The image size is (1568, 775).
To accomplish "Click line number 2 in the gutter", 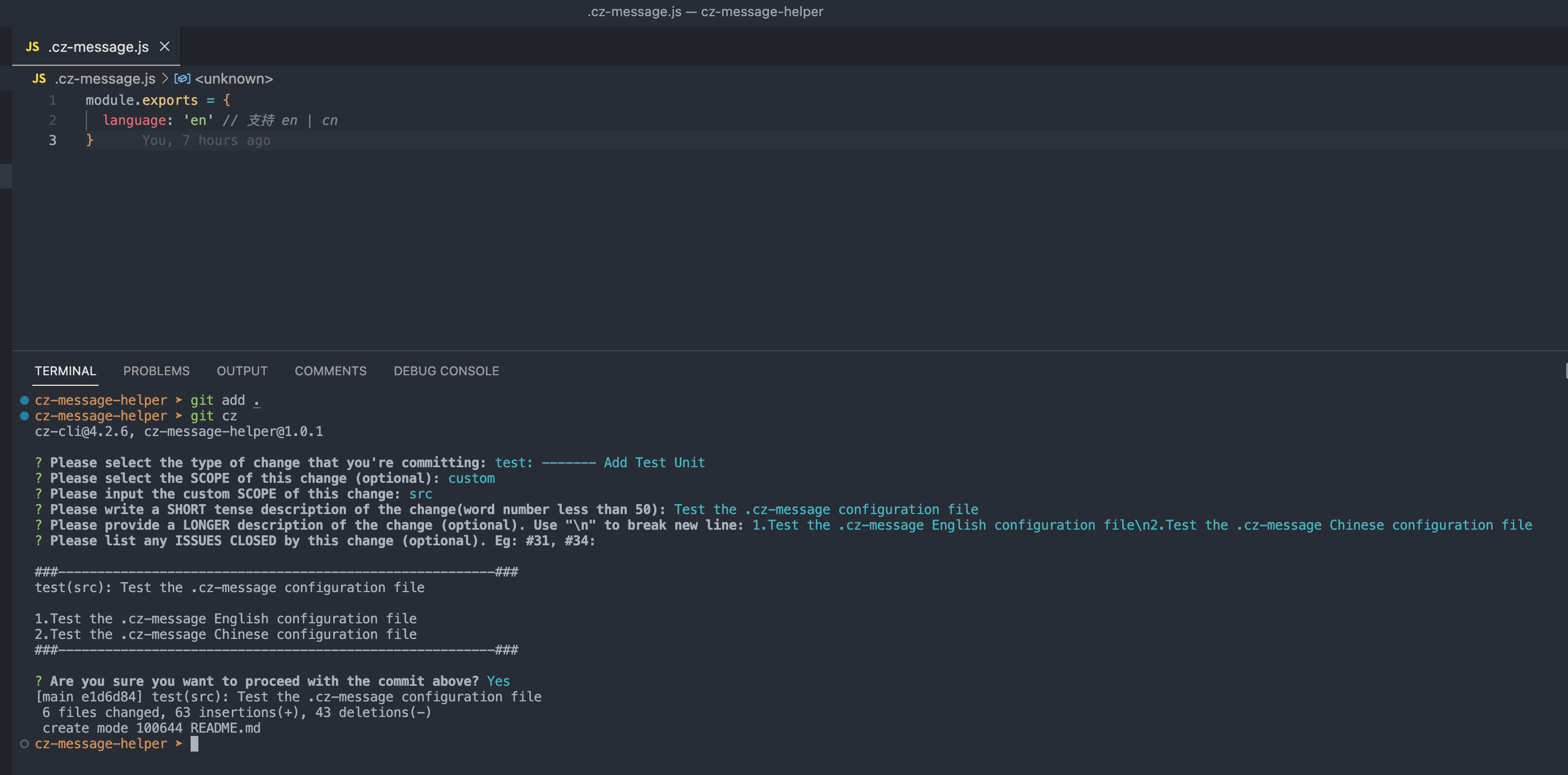I will (53, 120).
